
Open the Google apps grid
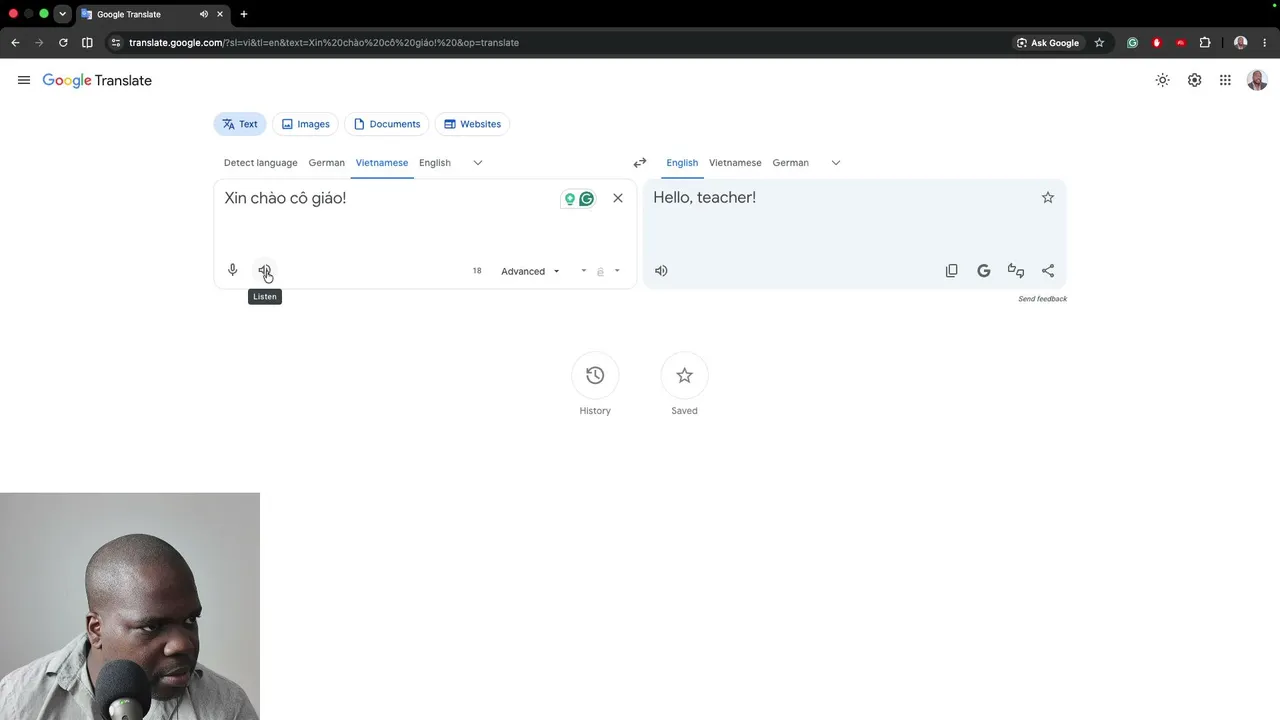pos(1225,80)
